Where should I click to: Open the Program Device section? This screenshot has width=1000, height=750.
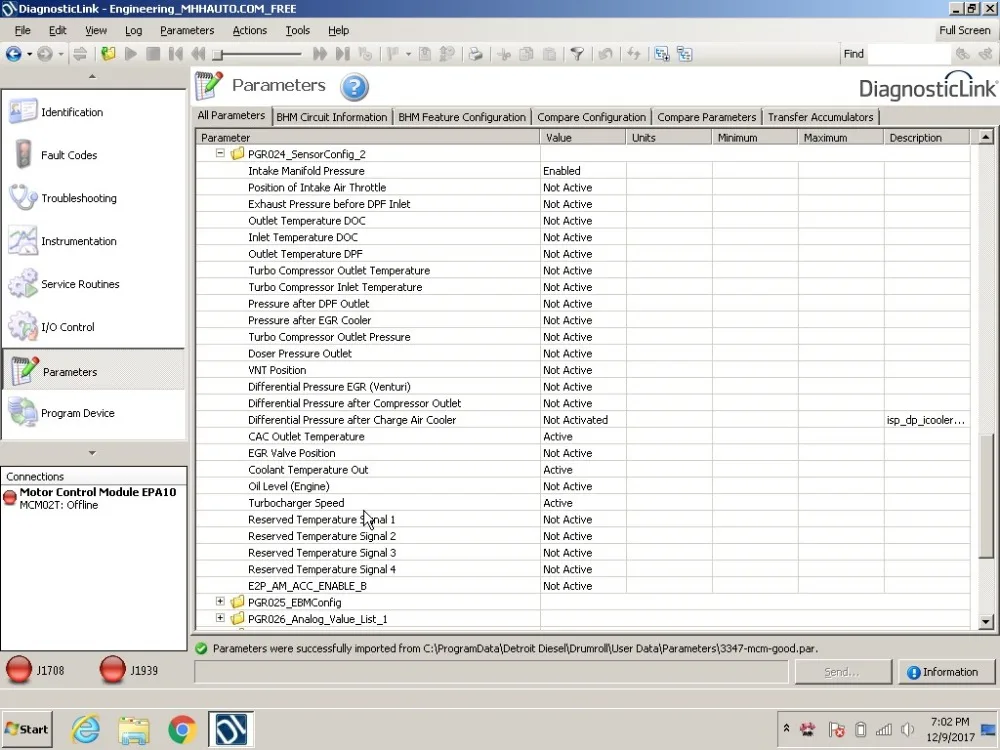tap(77, 413)
